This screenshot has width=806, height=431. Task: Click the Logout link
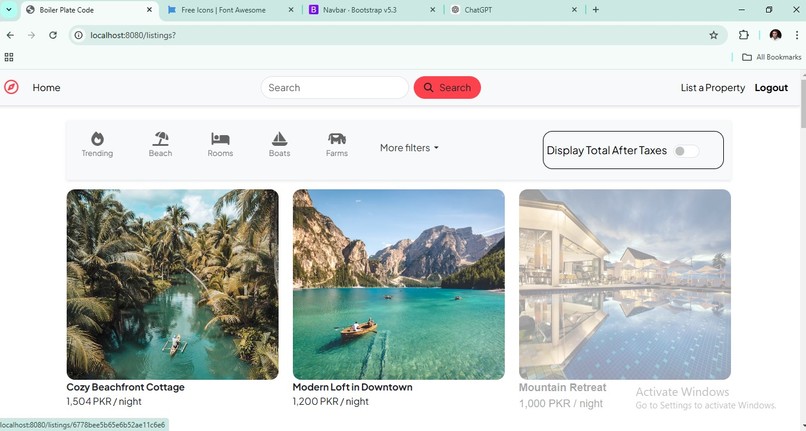tap(771, 88)
